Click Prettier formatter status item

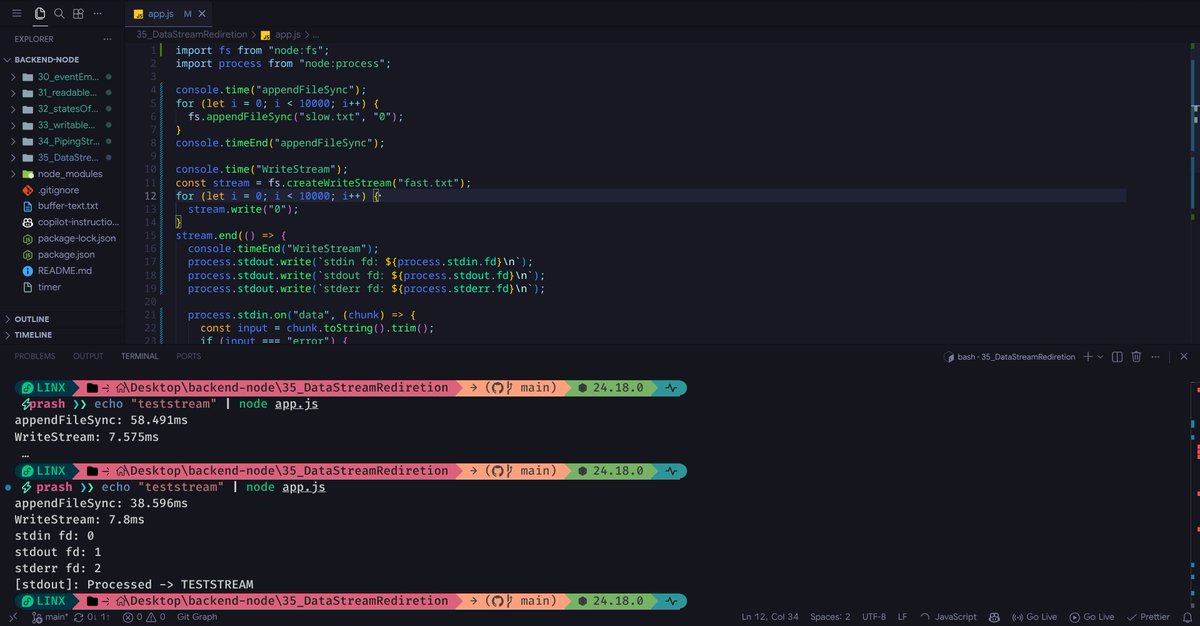pos(1148,617)
